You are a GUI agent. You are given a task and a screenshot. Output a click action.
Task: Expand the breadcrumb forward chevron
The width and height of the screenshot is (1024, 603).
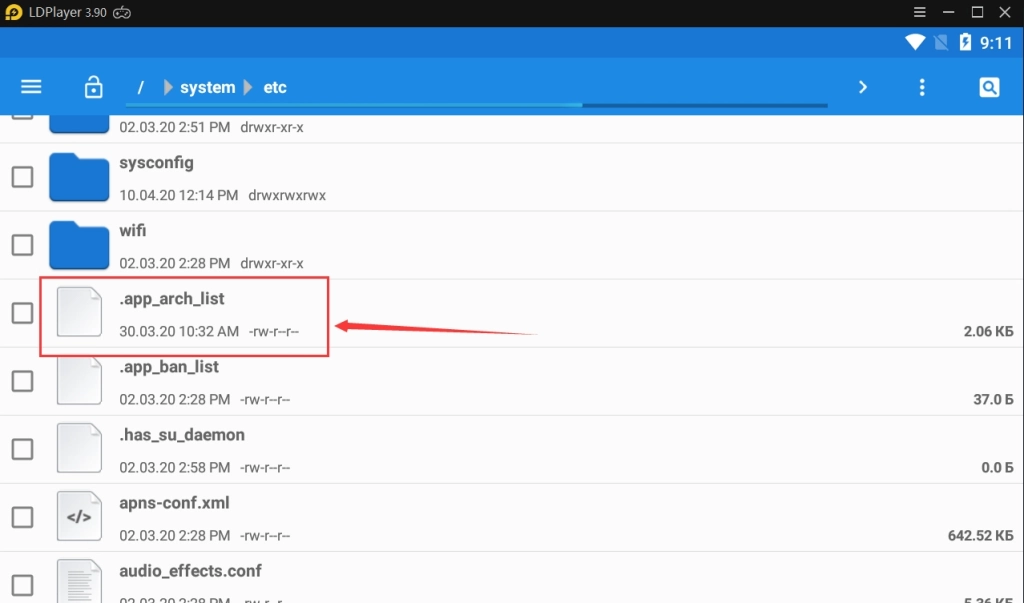tap(862, 86)
